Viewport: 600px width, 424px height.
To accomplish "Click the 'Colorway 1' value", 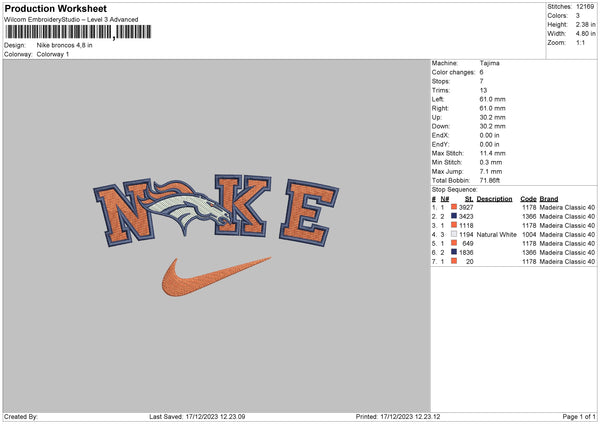I will point(53,54).
